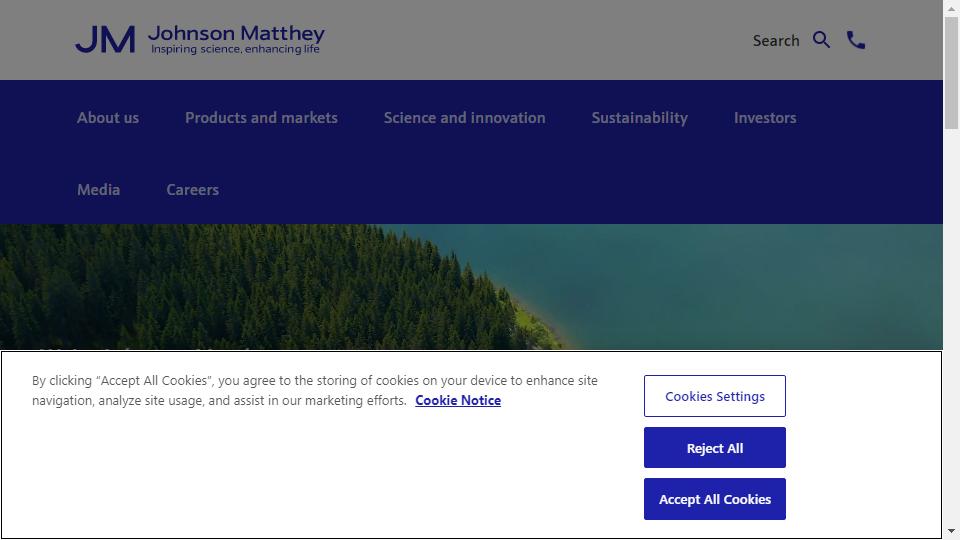This screenshot has height=540, width=960.
Task: Go to Science and innovation
Action: pyautogui.click(x=464, y=118)
